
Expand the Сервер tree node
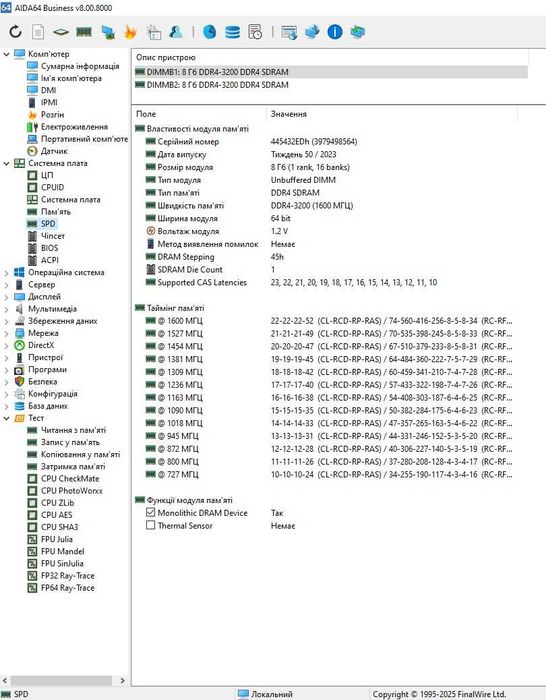tap(6, 285)
